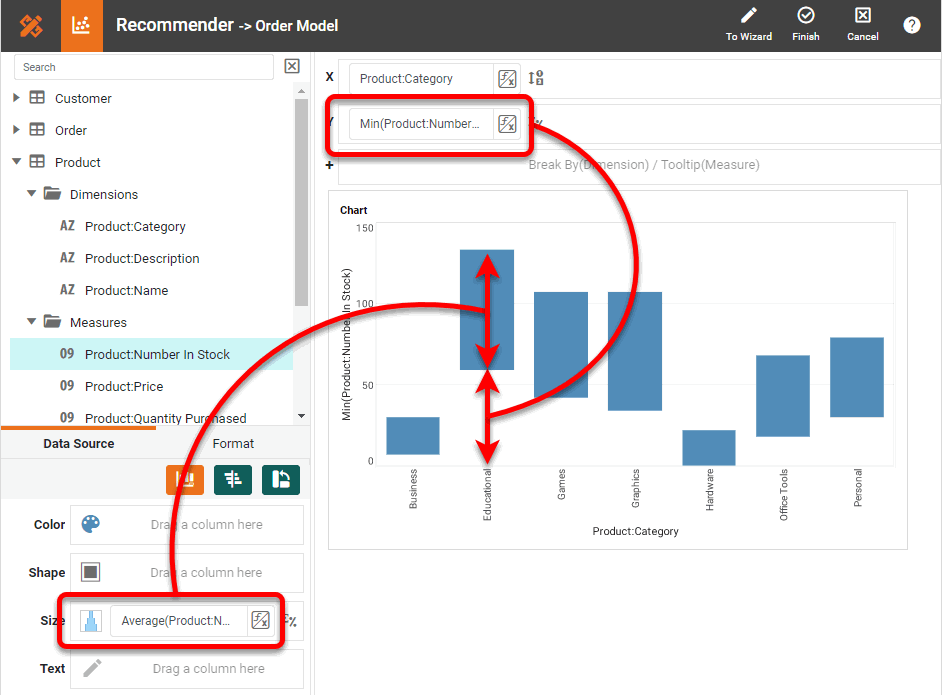Screen dimensions: 942x695
Task: Expand the Customer table node
Action: [x=16, y=98]
